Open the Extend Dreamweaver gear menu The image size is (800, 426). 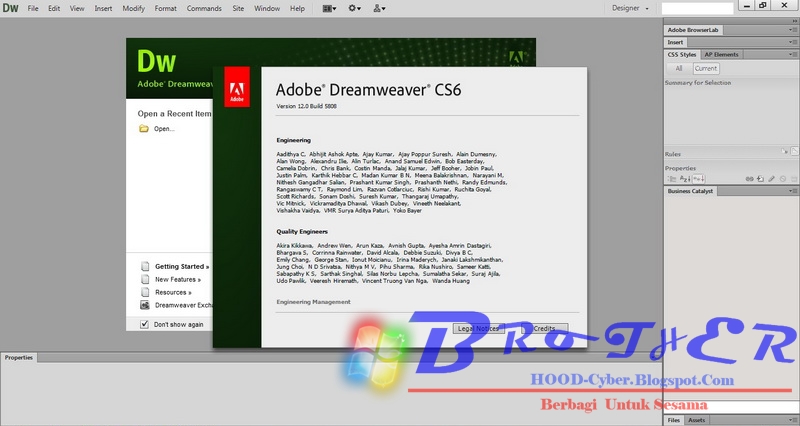tap(354, 8)
